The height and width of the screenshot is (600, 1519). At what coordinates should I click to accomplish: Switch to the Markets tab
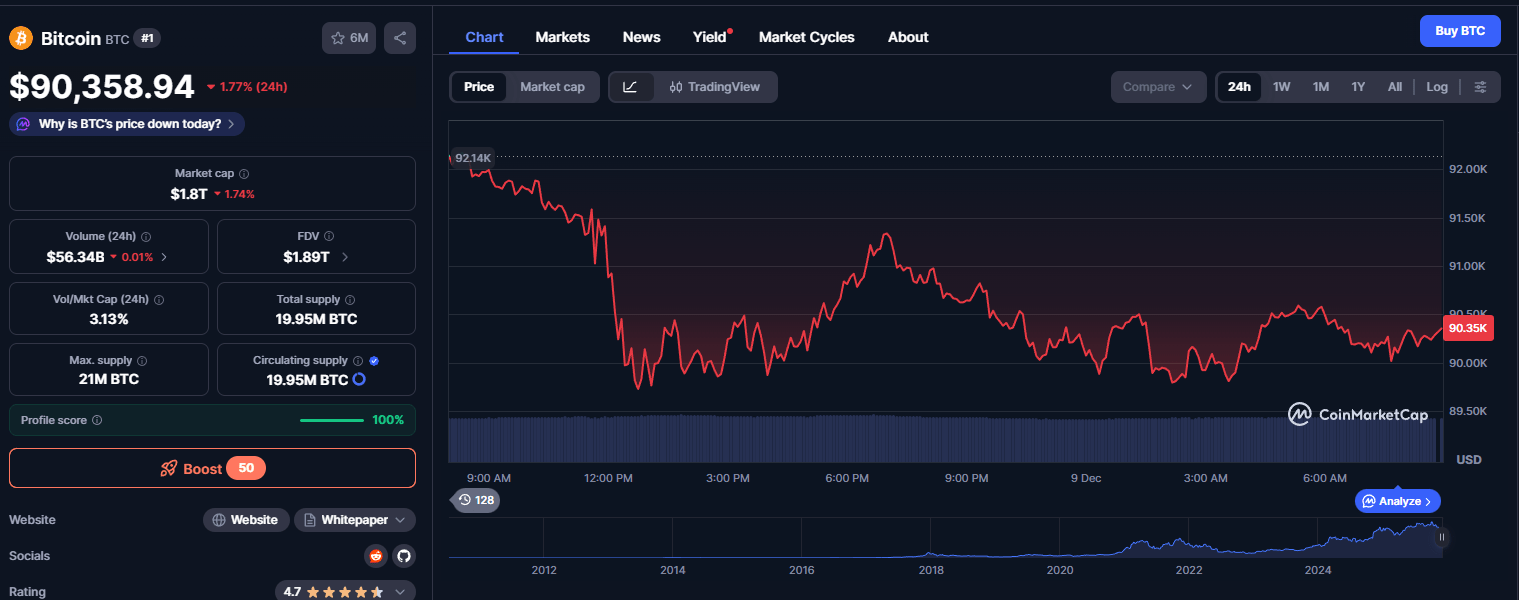(563, 37)
